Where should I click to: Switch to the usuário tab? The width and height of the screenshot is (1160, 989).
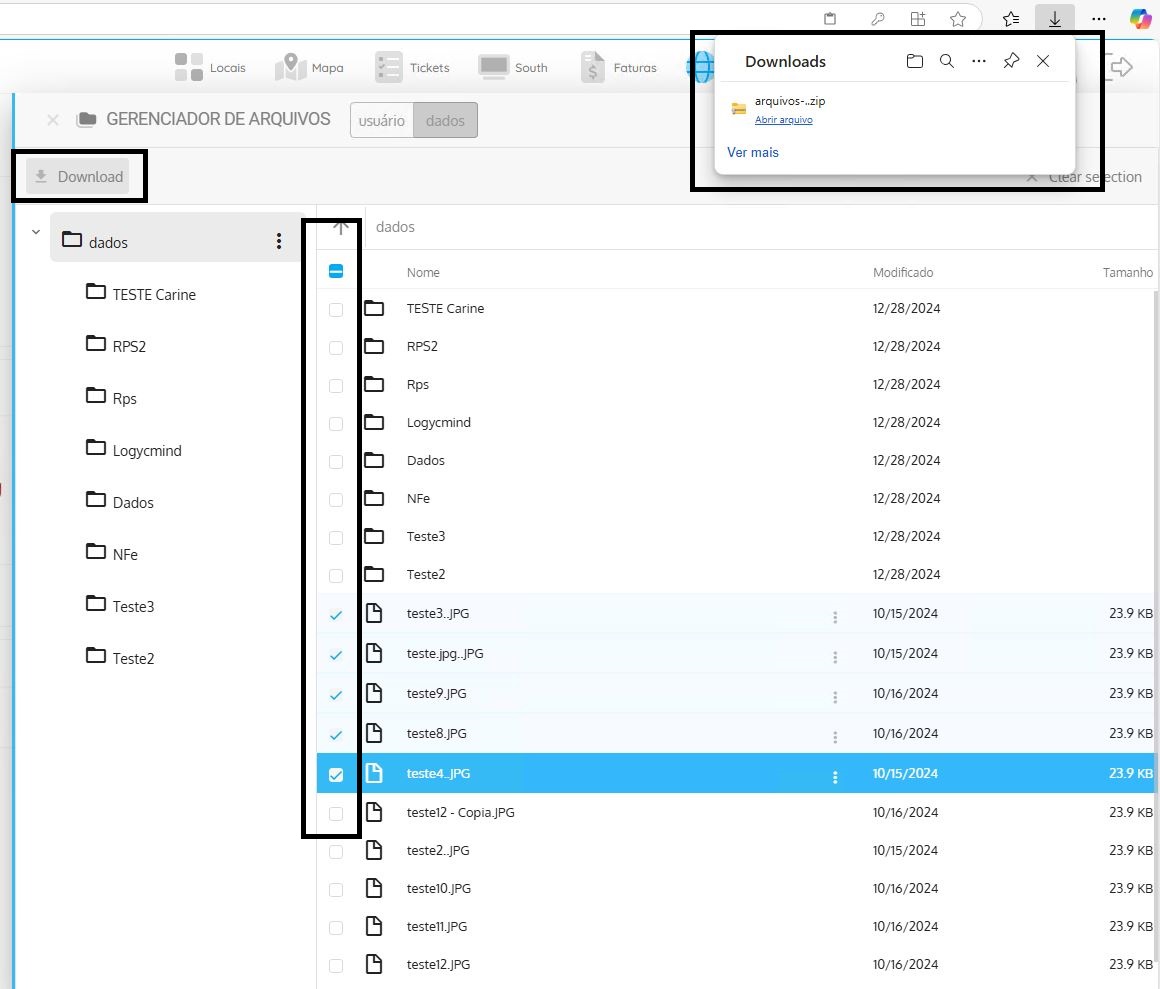coord(381,120)
